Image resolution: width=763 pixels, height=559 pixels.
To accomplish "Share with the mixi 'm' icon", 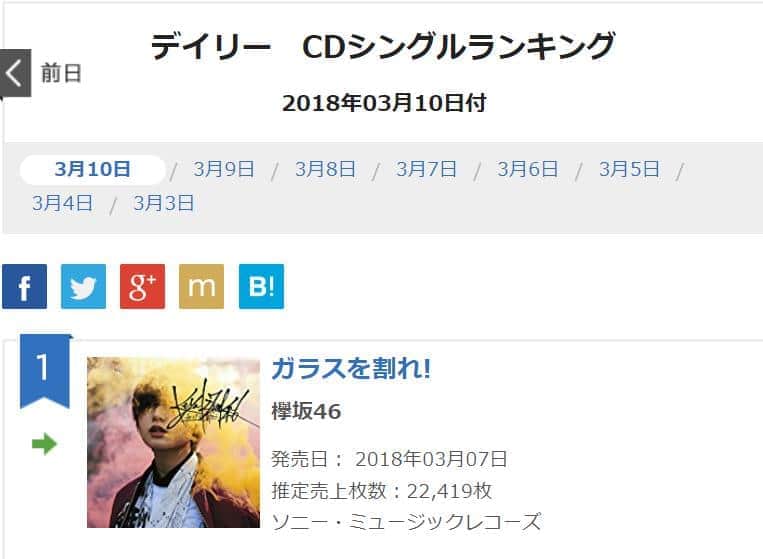I will pyautogui.click(x=201, y=287).
